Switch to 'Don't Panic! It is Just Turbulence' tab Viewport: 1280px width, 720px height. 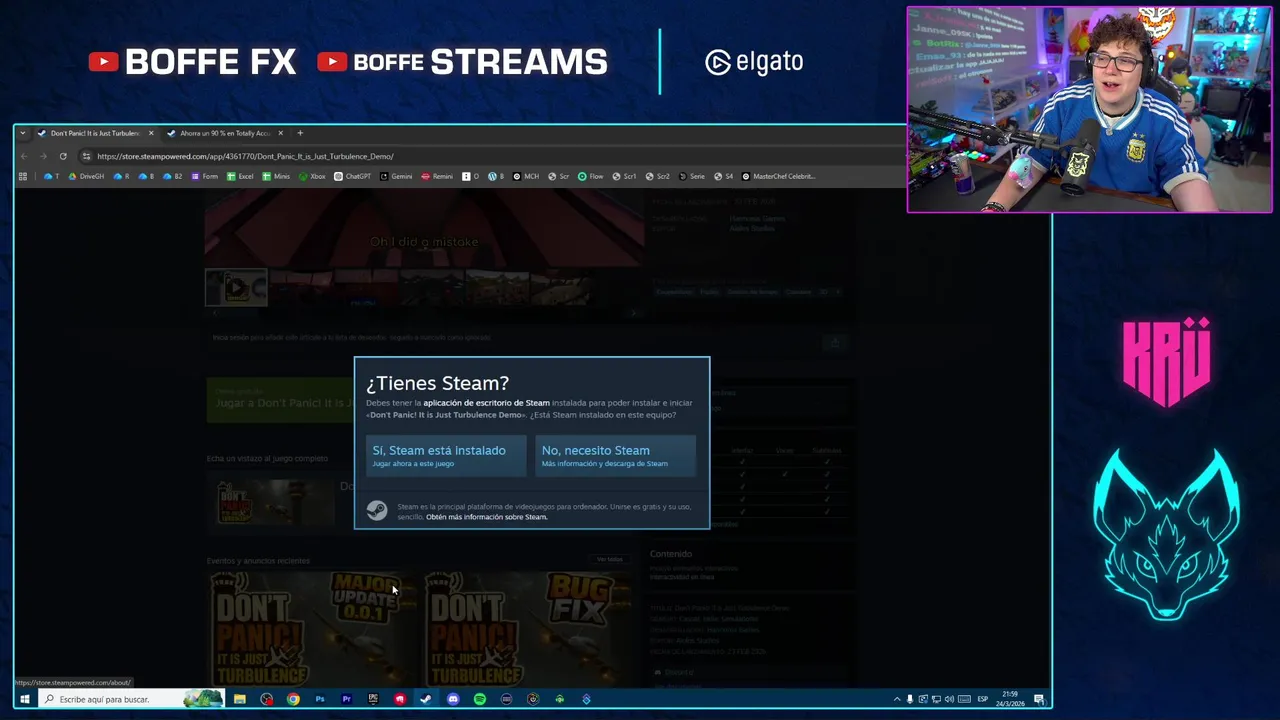pyautogui.click(x=95, y=133)
